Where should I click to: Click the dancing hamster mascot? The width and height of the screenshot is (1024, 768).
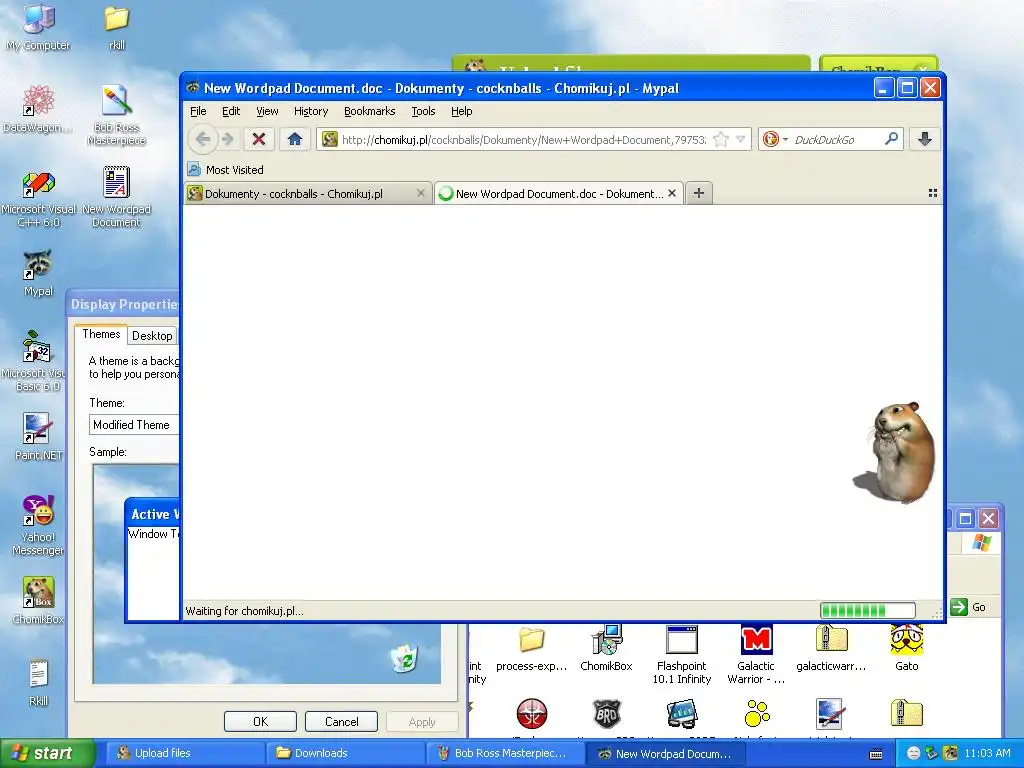click(x=896, y=452)
